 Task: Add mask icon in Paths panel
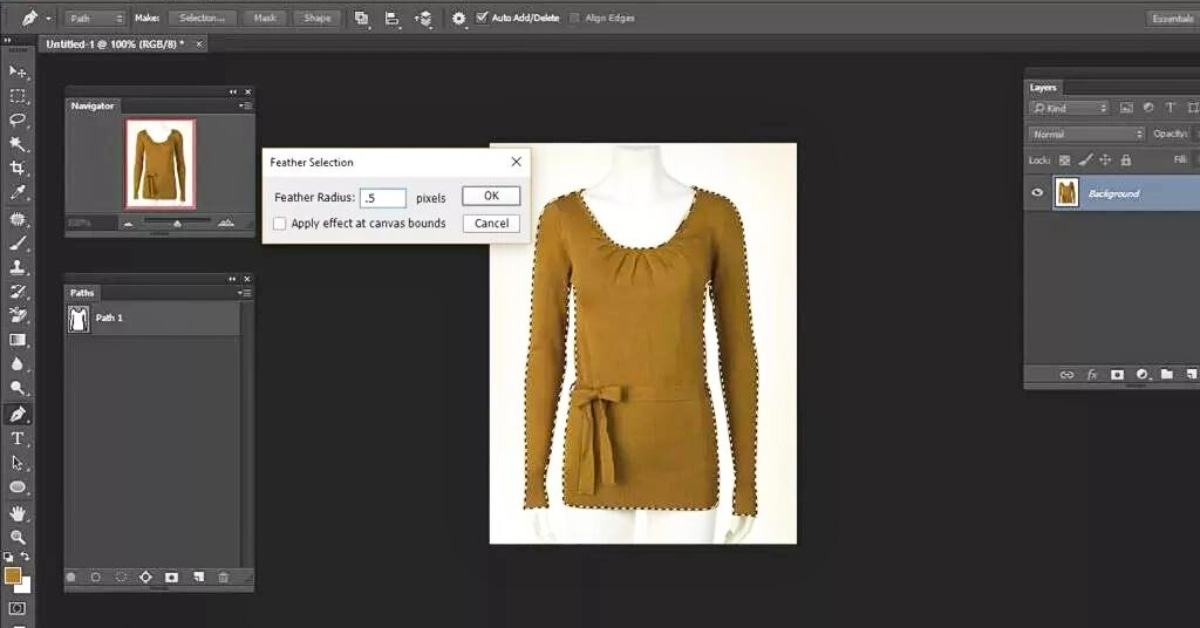[171, 577]
